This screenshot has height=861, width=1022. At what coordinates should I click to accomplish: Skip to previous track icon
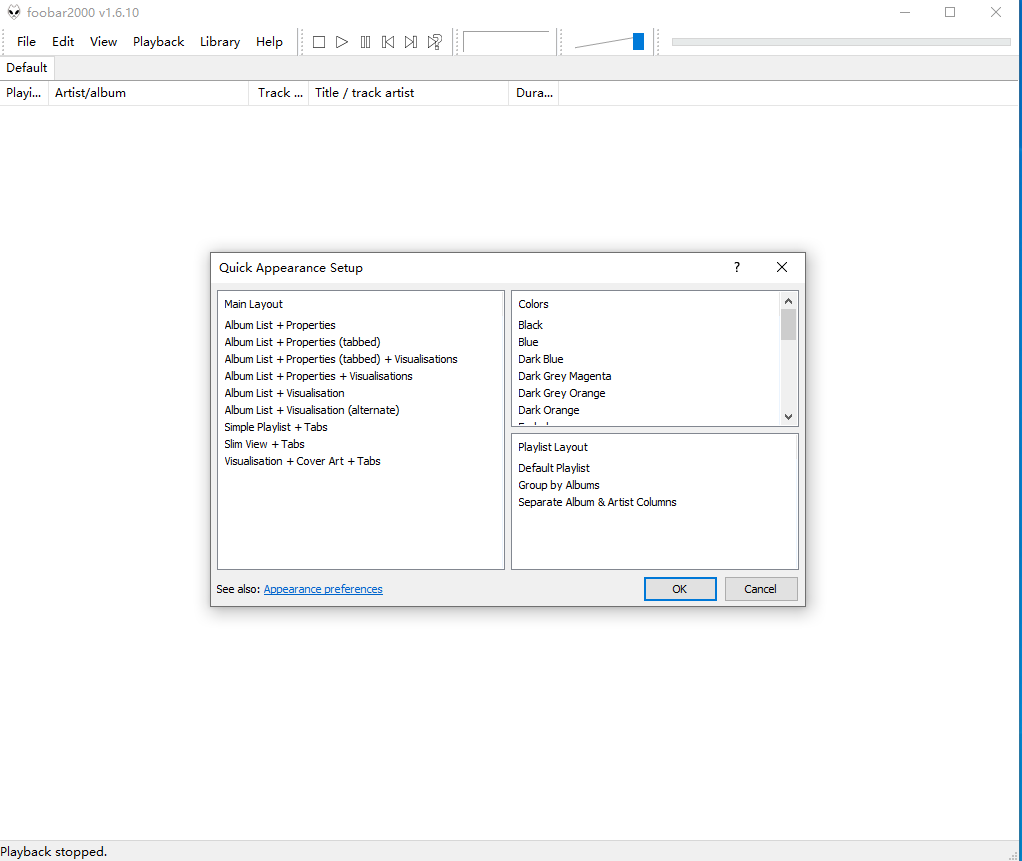coord(388,41)
